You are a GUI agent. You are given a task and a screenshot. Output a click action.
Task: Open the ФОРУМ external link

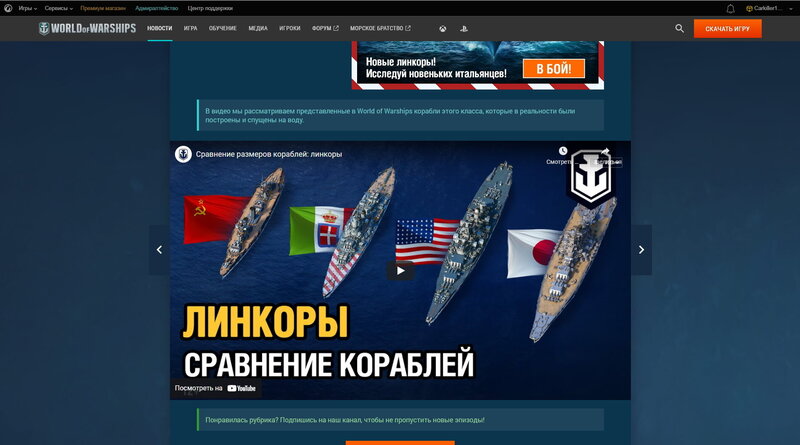point(325,29)
